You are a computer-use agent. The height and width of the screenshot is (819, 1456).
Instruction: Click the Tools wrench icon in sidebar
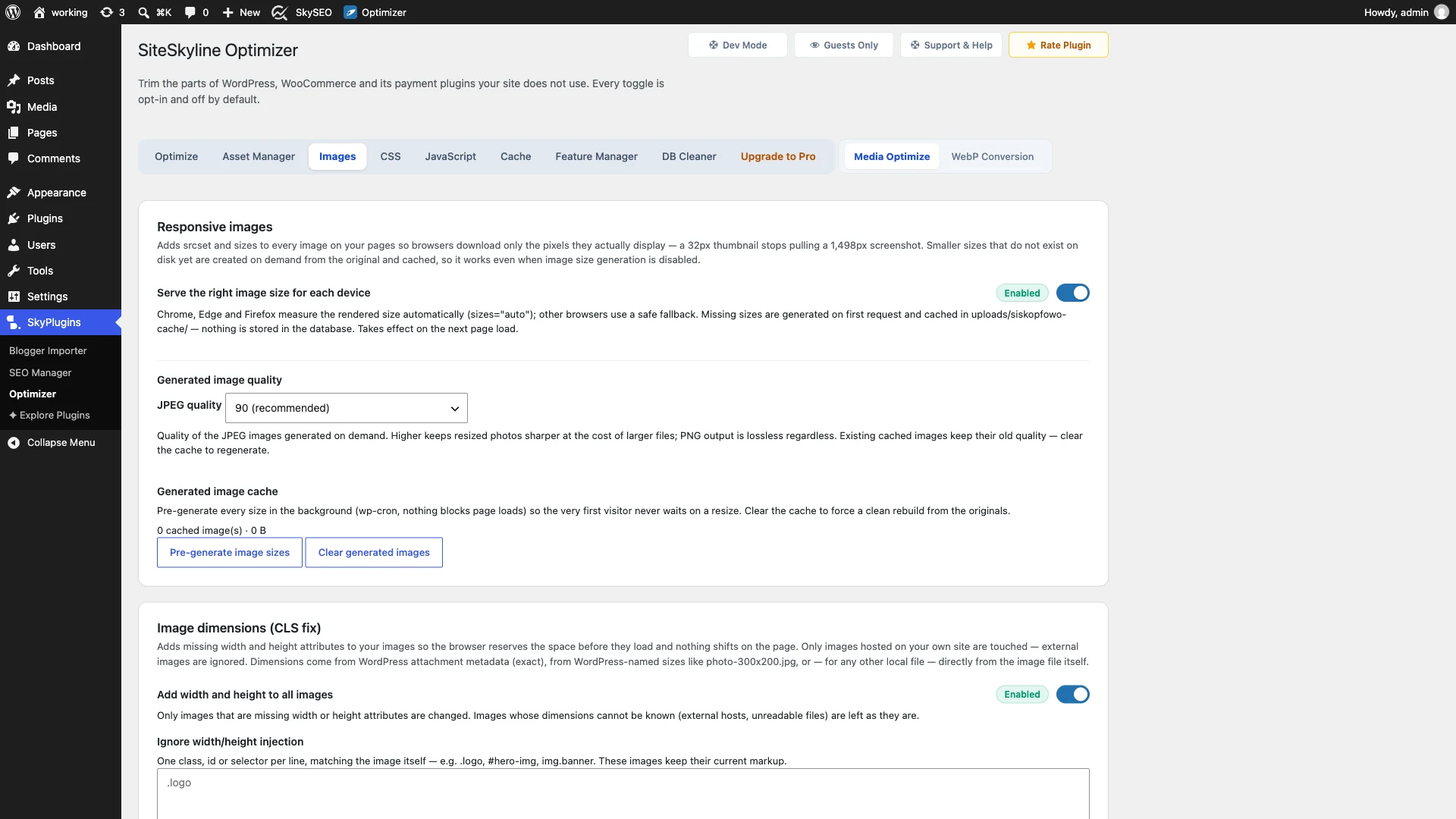[14, 271]
